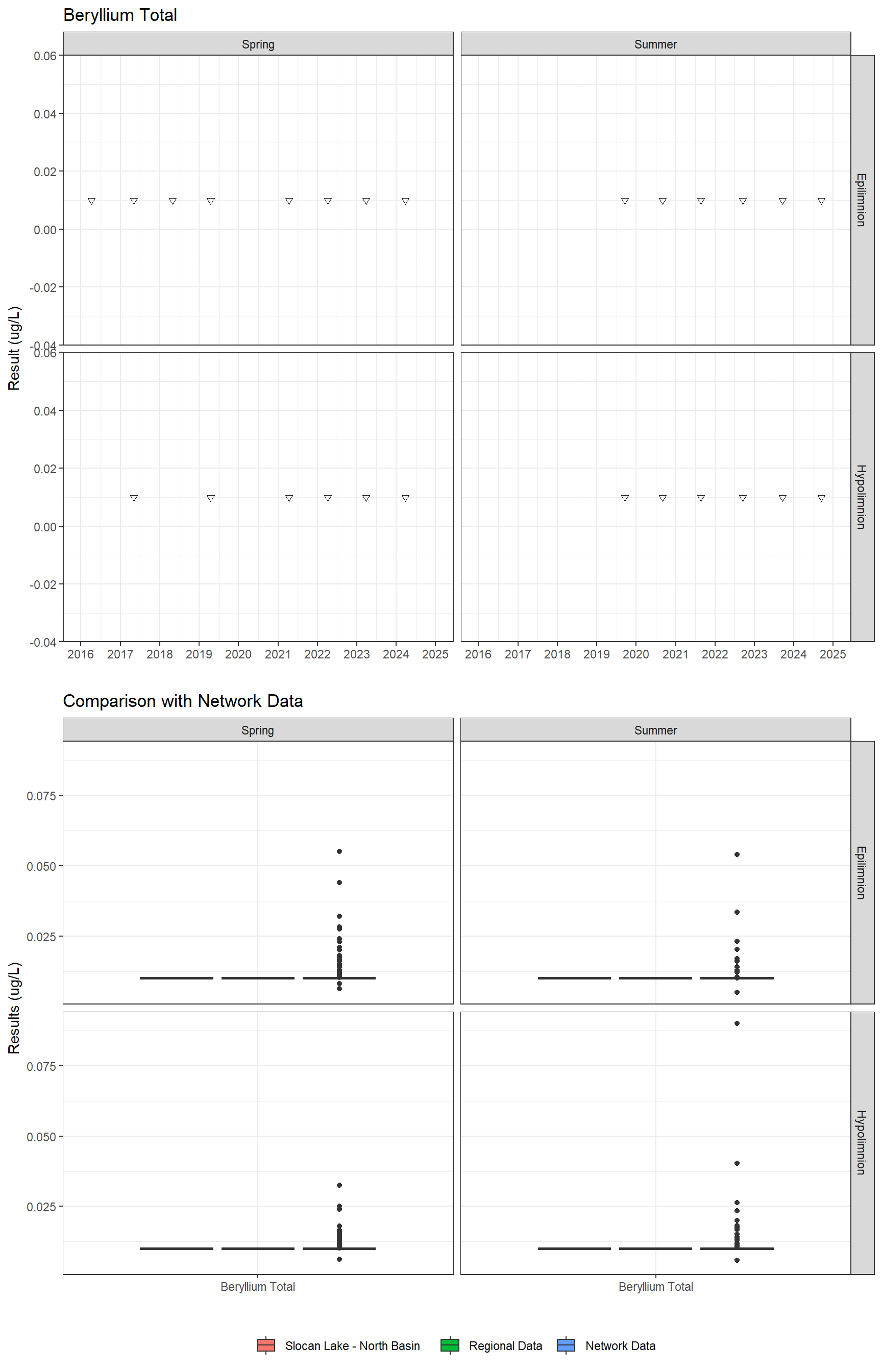Click the first boxplot line in Spring Epilimnion comparison
The height and width of the screenshot is (1372, 882).
[x=177, y=978]
